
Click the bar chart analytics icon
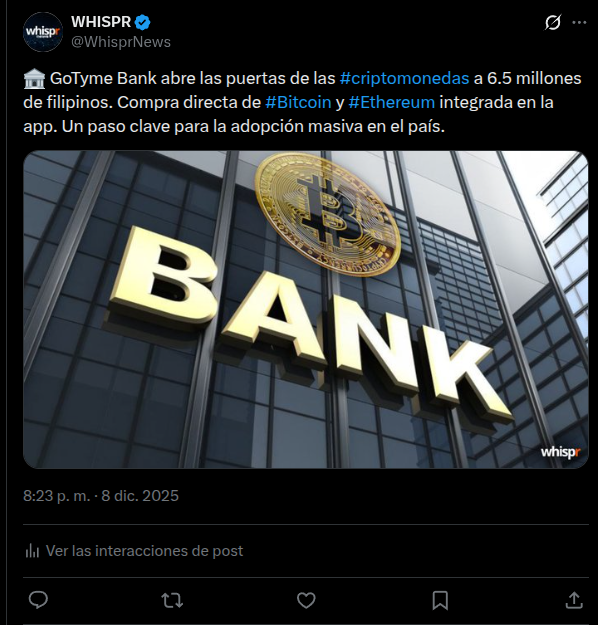[32, 551]
